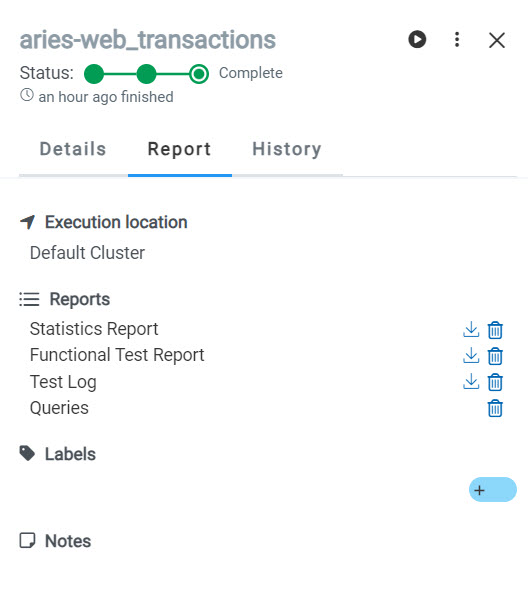Select the Report tab
Viewport: 528px width, 607px height.
tap(180, 149)
